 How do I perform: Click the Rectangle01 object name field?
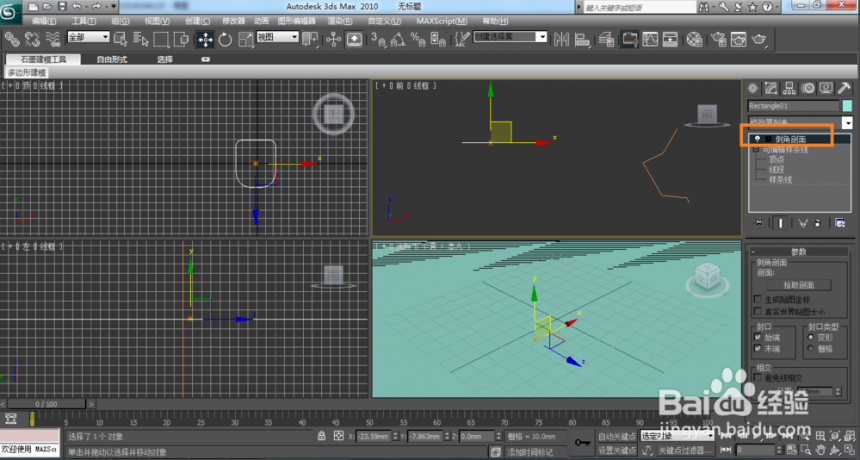pos(794,106)
